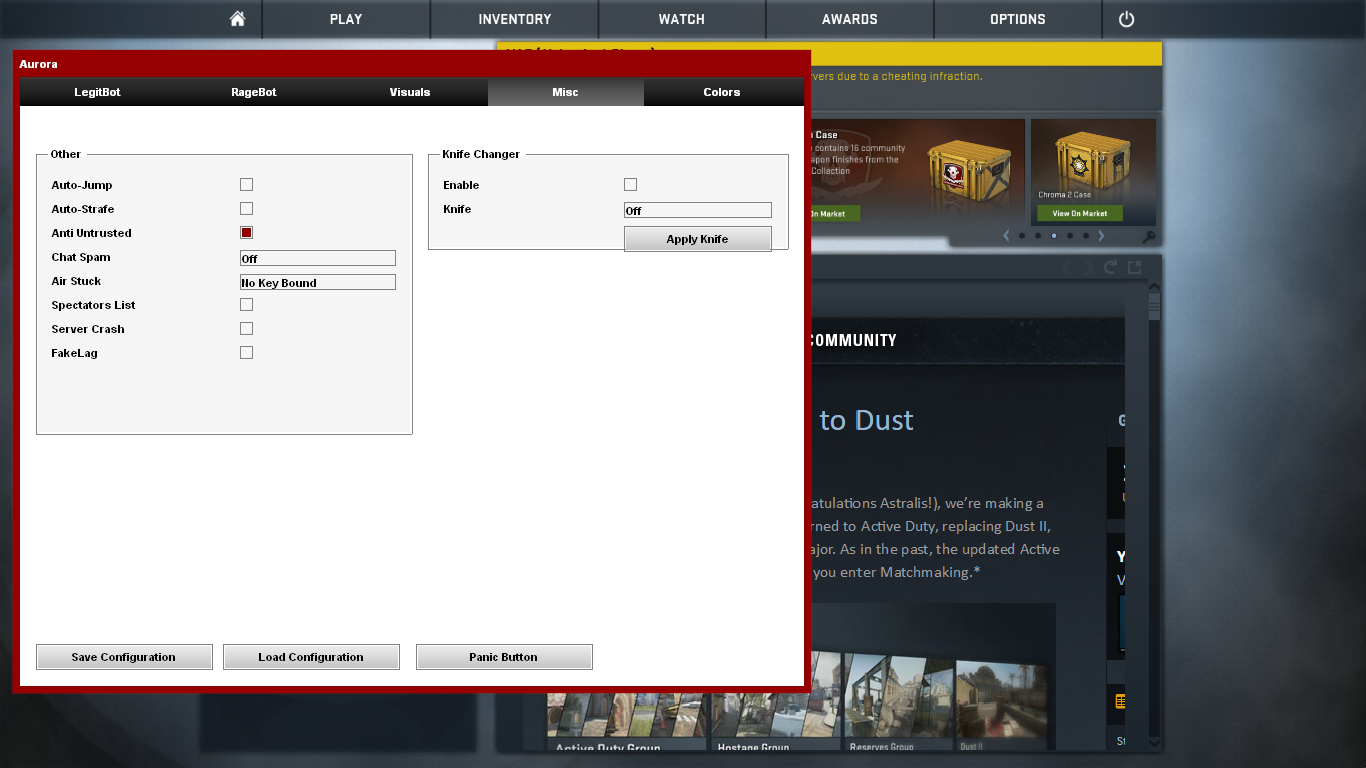Show previous store carousel item arrow
This screenshot has width=1366, height=768.
coord(1006,236)
